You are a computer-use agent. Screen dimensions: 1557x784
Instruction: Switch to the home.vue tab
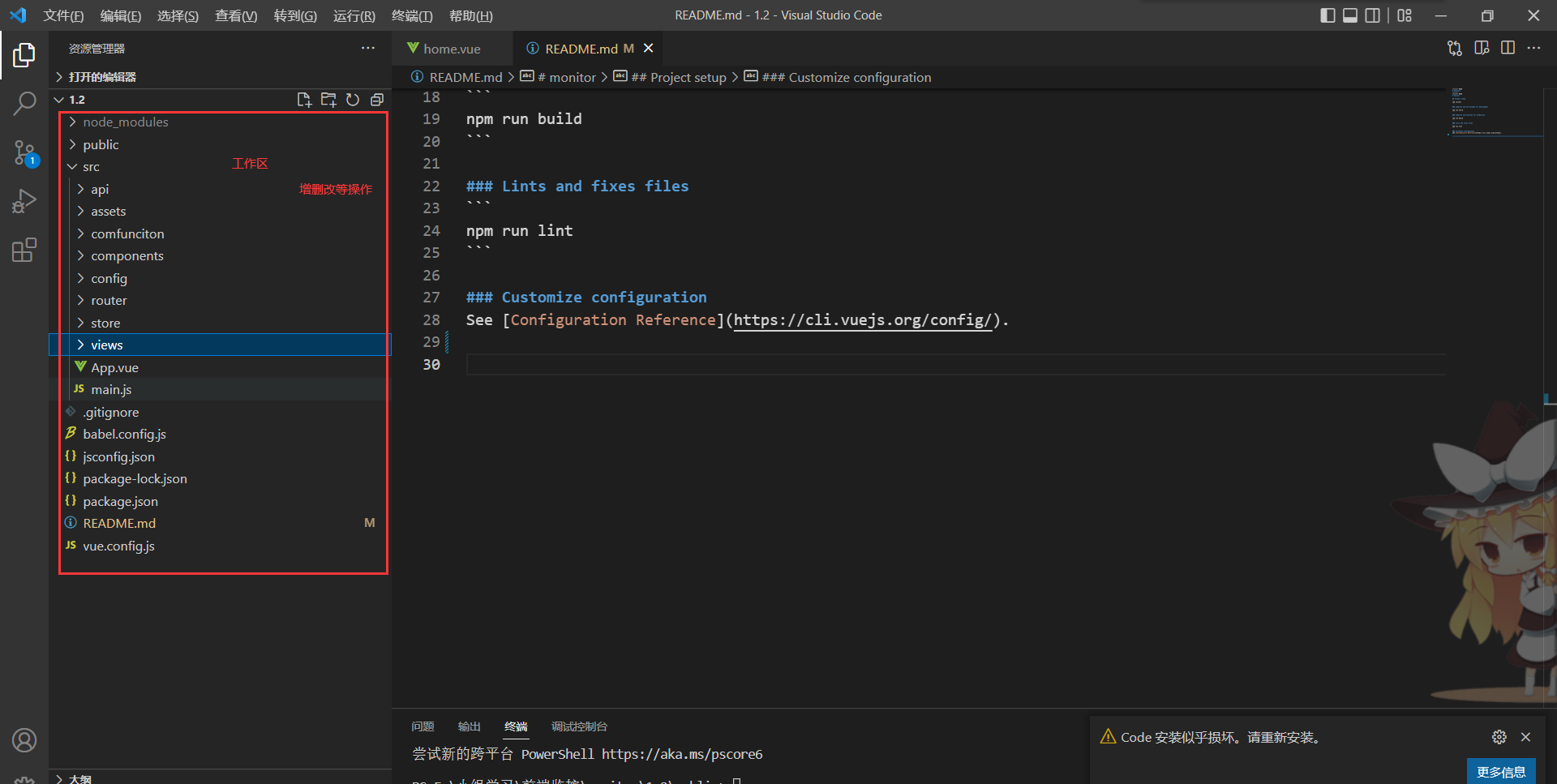(453, 49)
